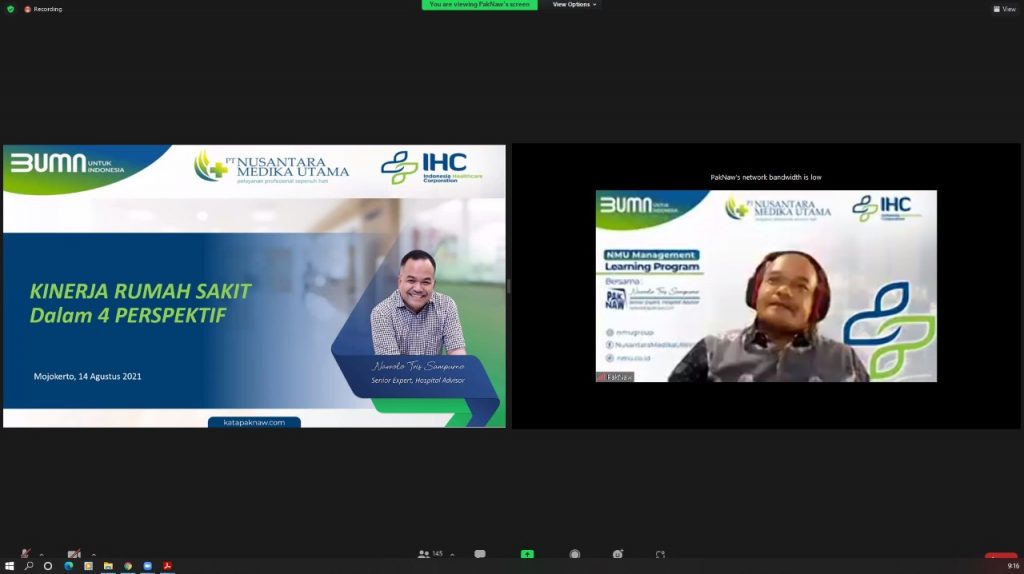
Task: Click the katapaknaw.com link on slide
Action: (254, 422)
